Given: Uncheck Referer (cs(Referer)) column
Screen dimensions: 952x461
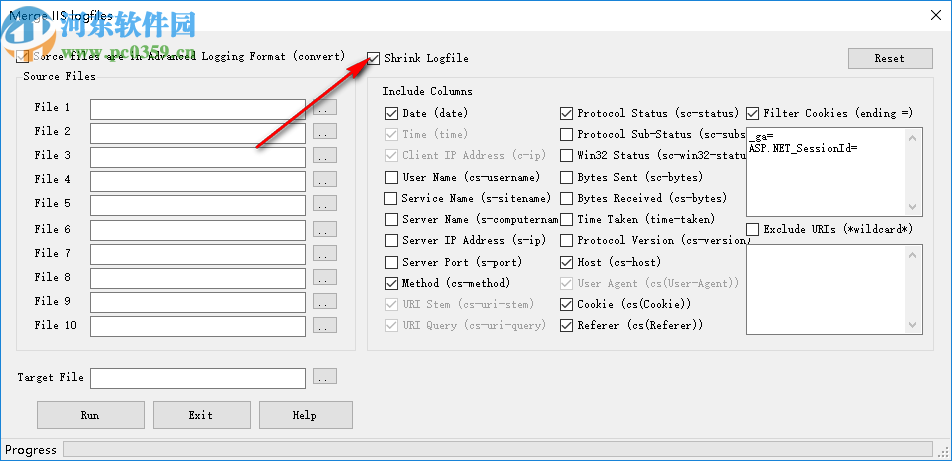Looking at the screenshot, I should pyautogui.click(x=566, y=326).
